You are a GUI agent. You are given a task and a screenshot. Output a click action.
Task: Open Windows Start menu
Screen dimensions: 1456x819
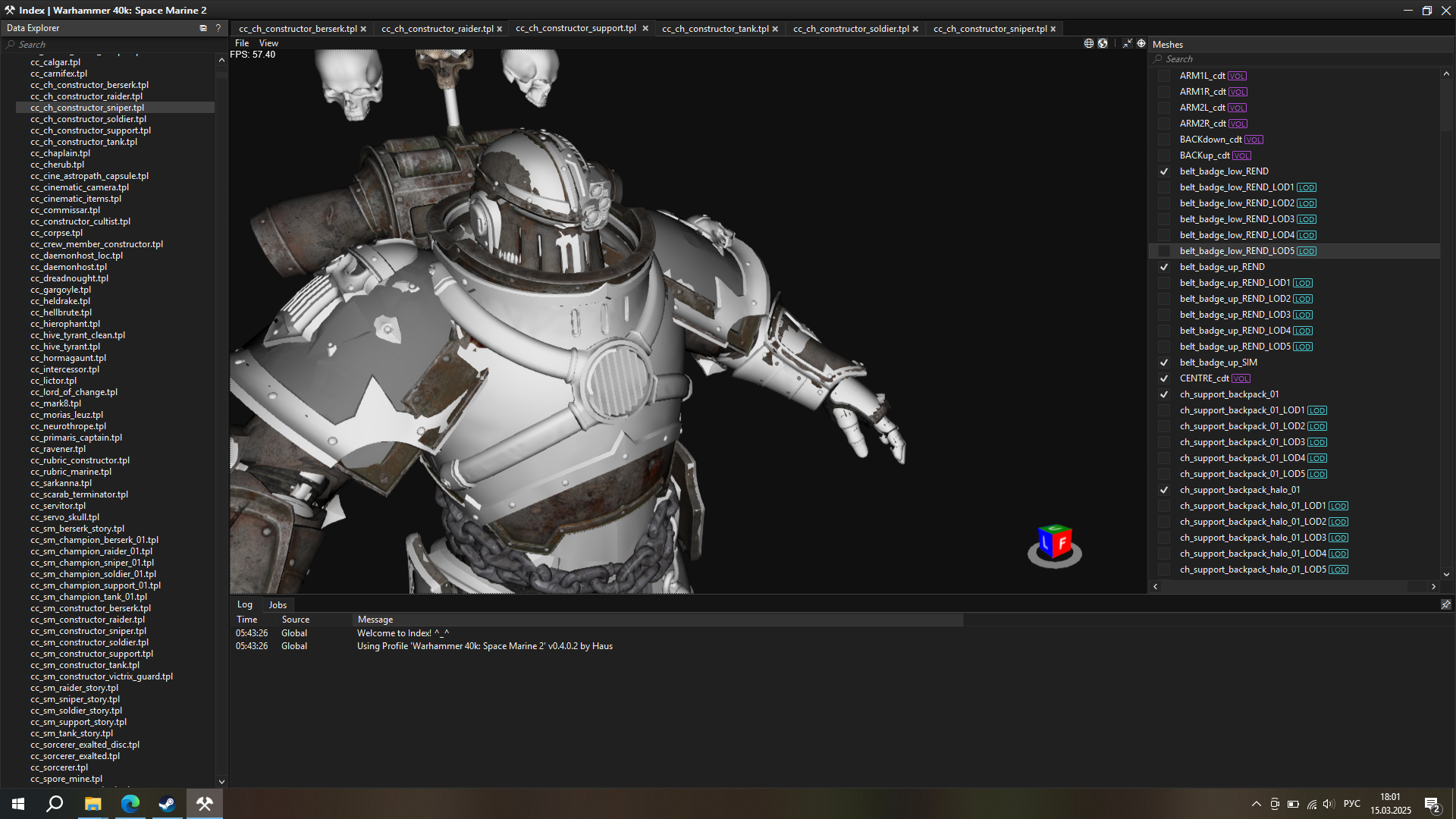[18, 804]
